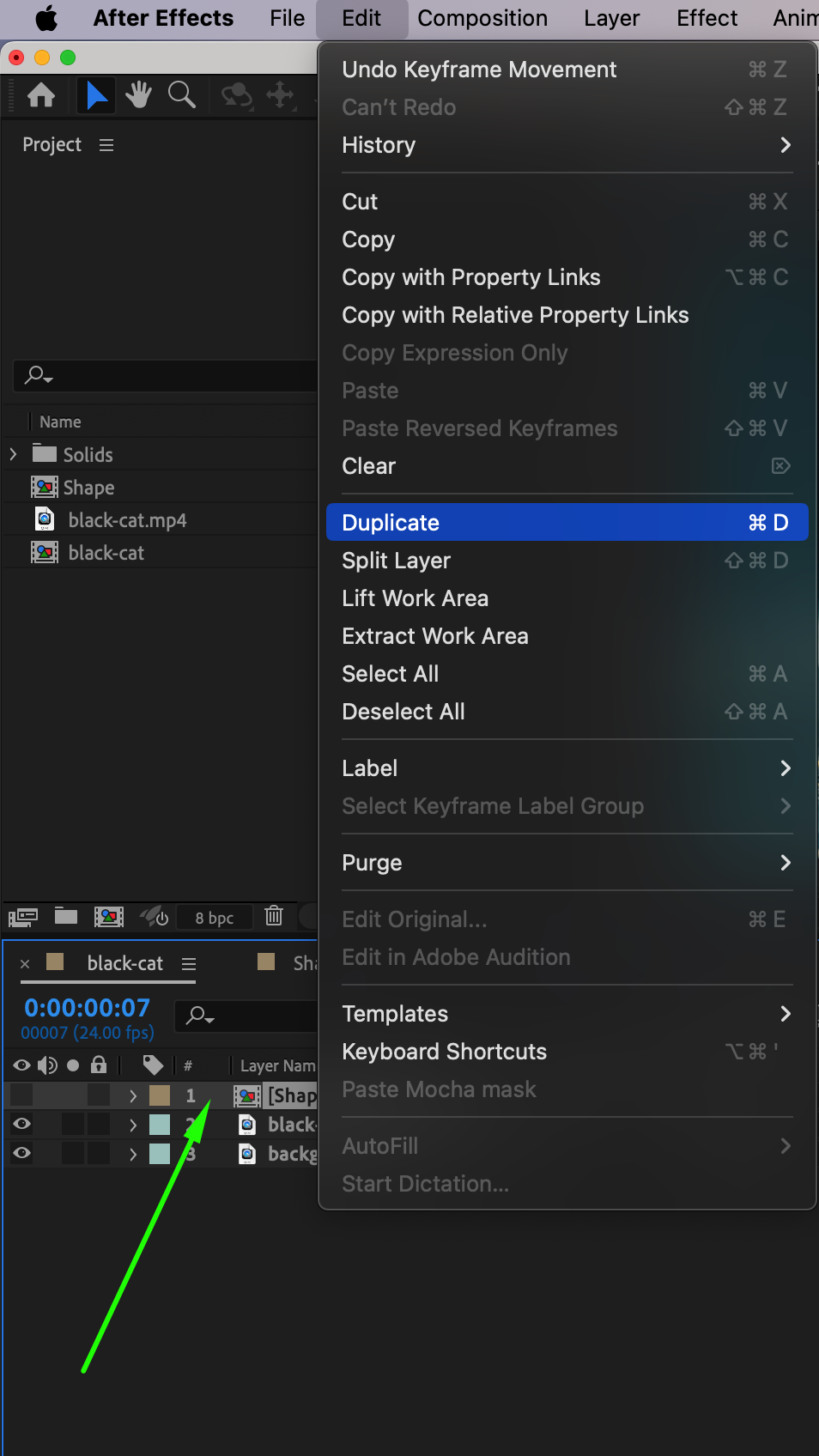Click the label color swatch of layer 2

click(160, 1125)
